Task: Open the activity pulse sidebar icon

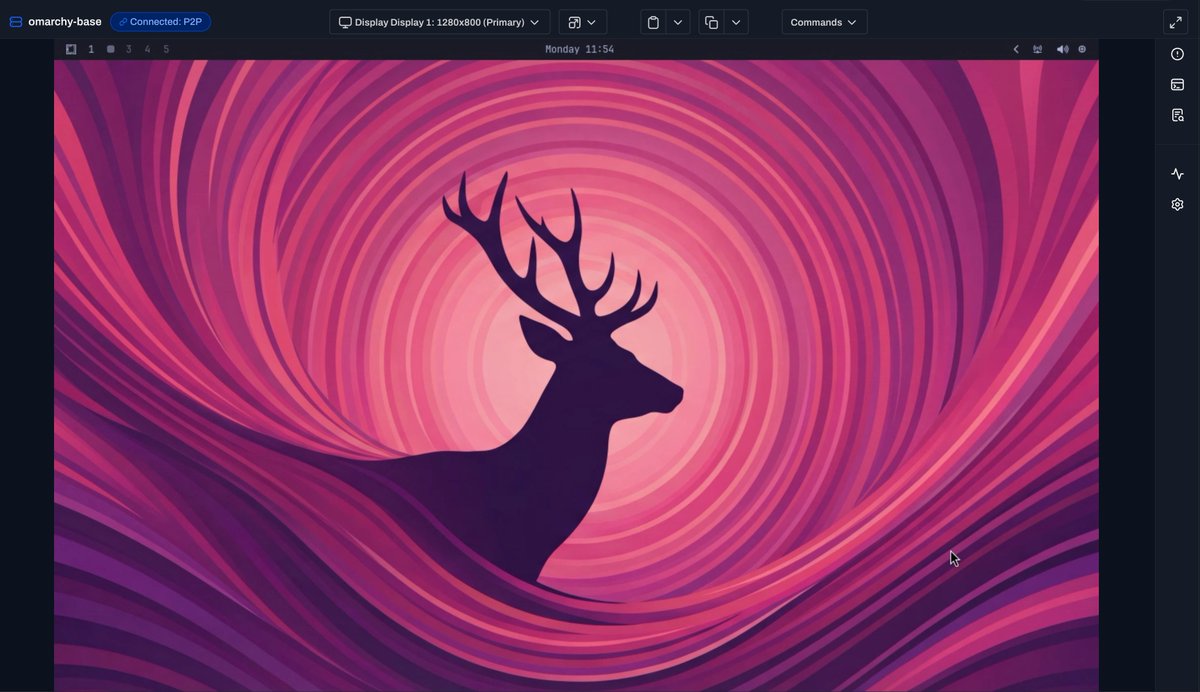Action: [1177, 174]
